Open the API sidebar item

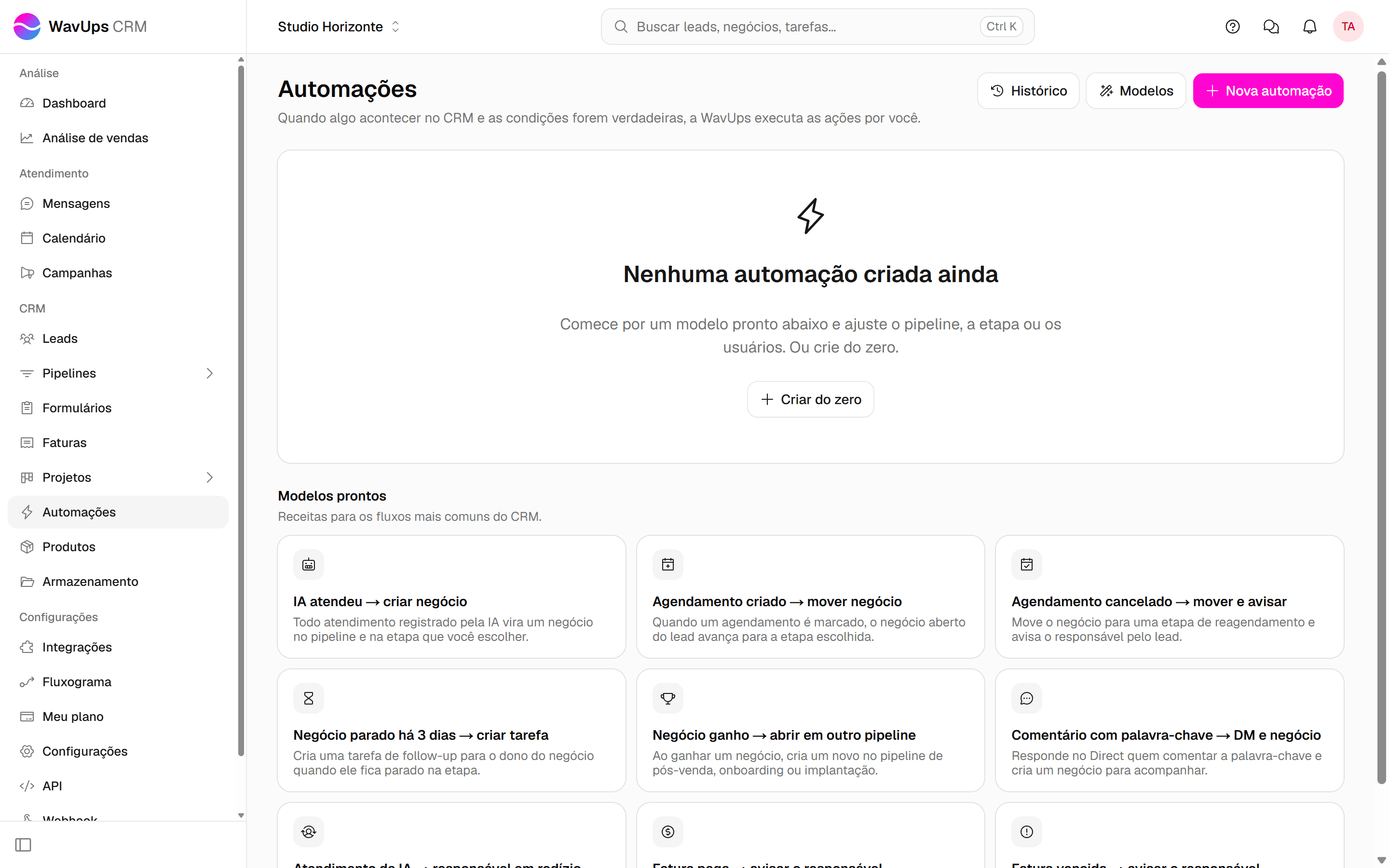click(118, 786)
